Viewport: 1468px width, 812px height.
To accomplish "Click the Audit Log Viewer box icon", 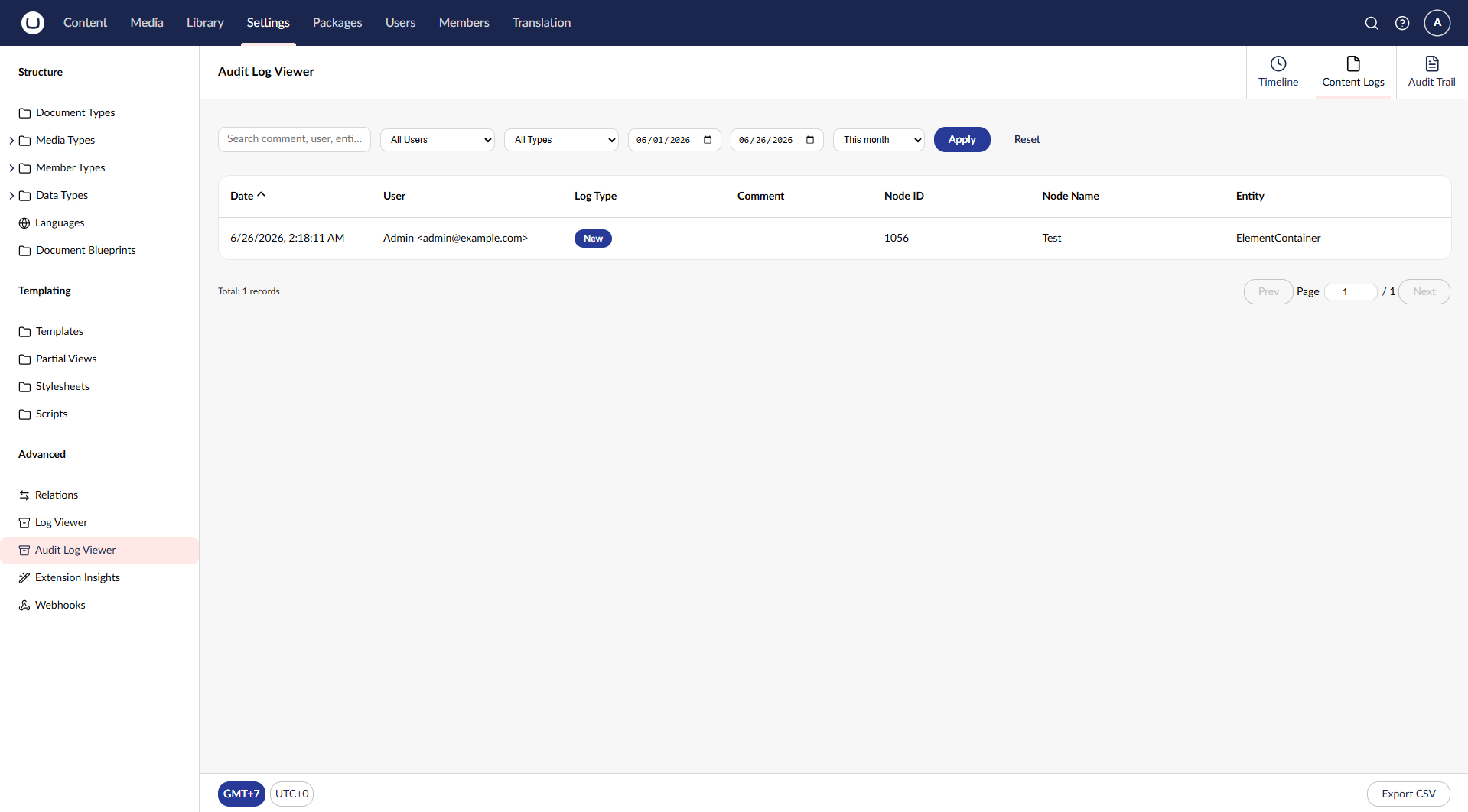I will [x=24, y=551].
